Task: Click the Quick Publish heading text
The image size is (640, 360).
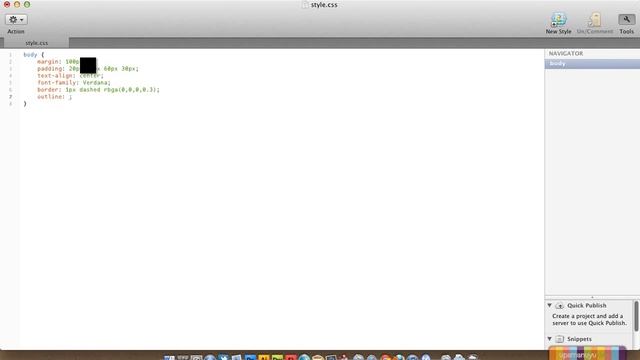Action: click(587, 305)
